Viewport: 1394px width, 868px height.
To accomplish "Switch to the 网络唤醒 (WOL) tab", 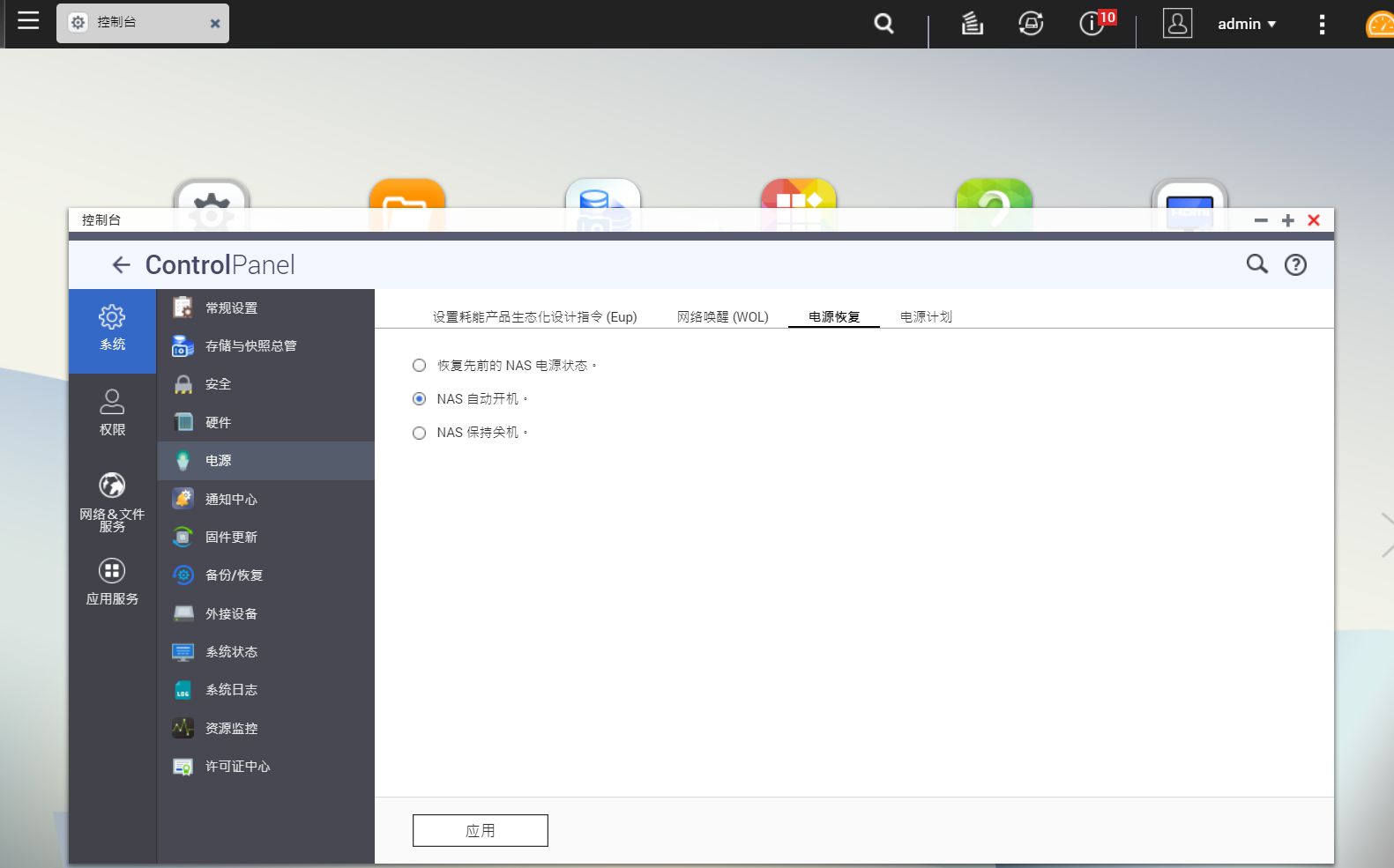I will point(722,316).
